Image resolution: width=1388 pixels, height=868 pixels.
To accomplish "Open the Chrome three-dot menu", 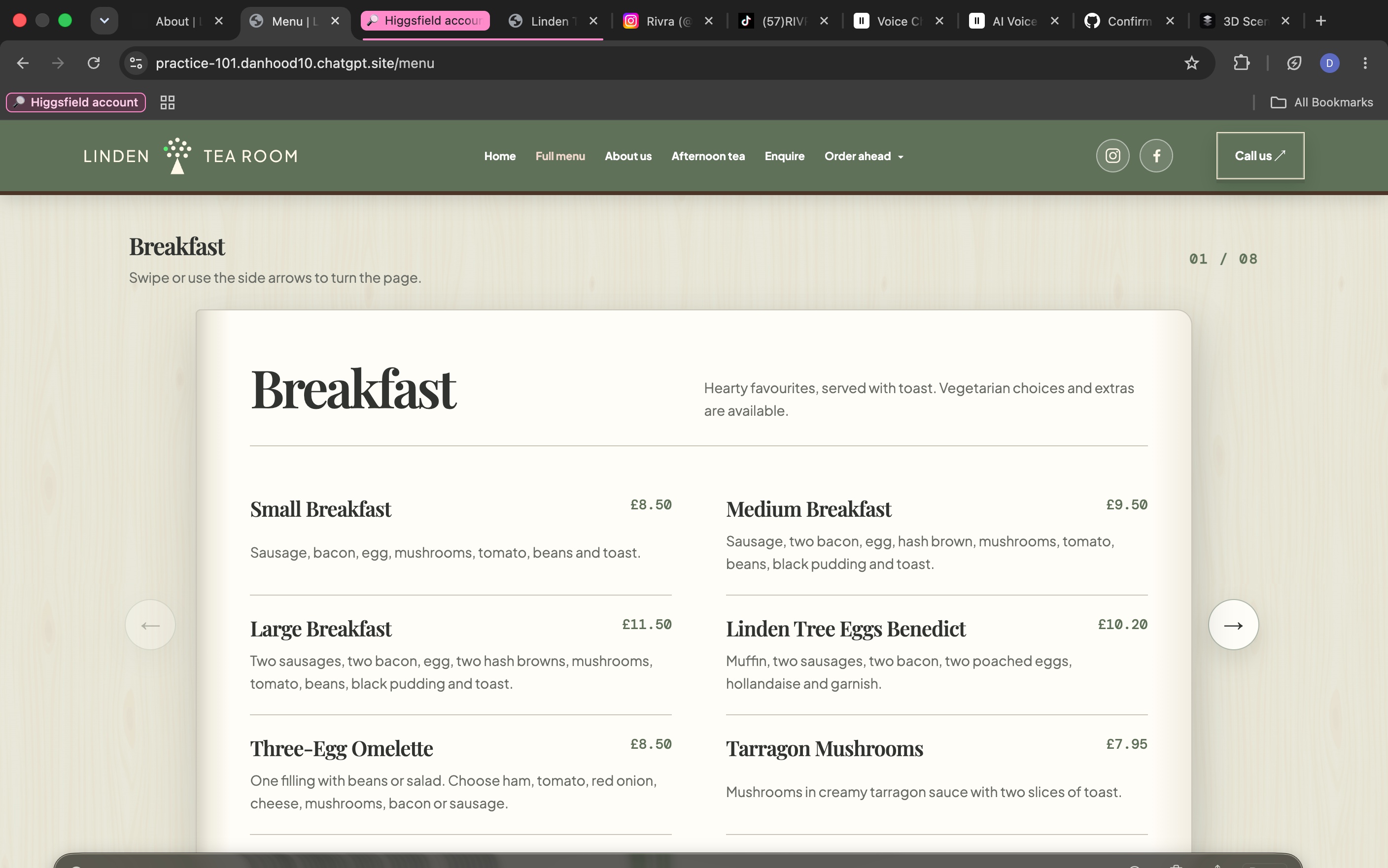I will [x=1365, y=63].
